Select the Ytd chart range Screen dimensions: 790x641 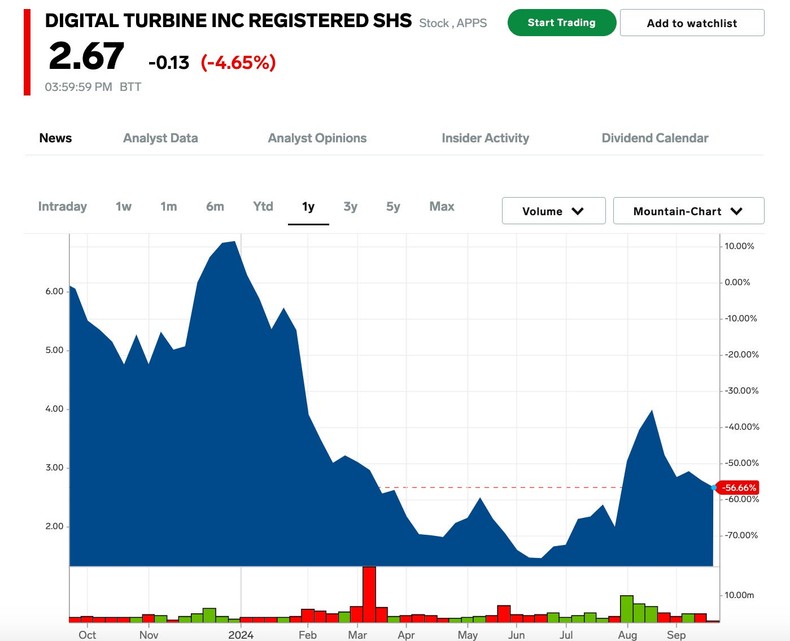click(x=262, y=207)
